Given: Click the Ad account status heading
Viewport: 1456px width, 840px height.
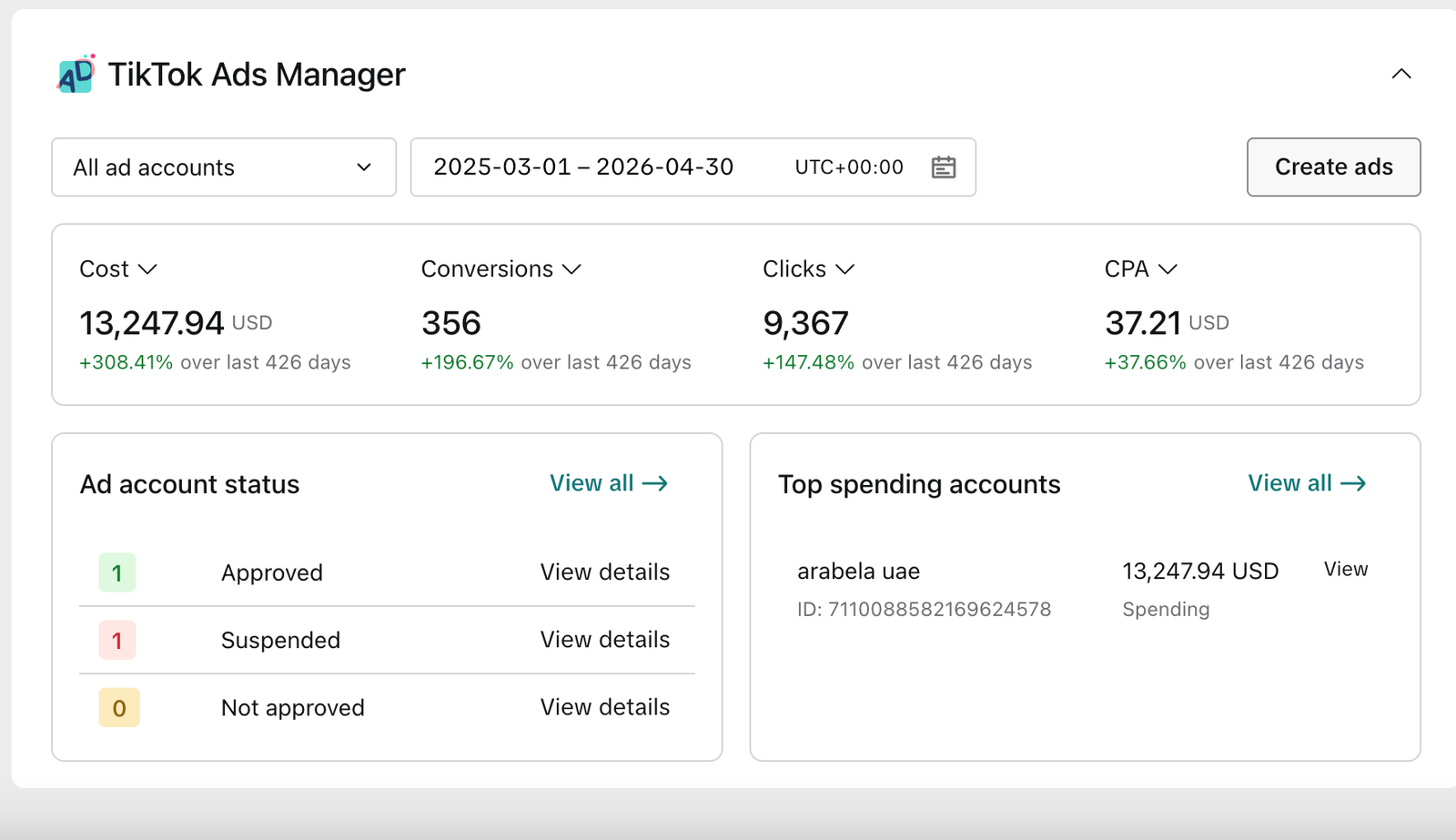Looking at the screenshot, I should pos(189,484).
